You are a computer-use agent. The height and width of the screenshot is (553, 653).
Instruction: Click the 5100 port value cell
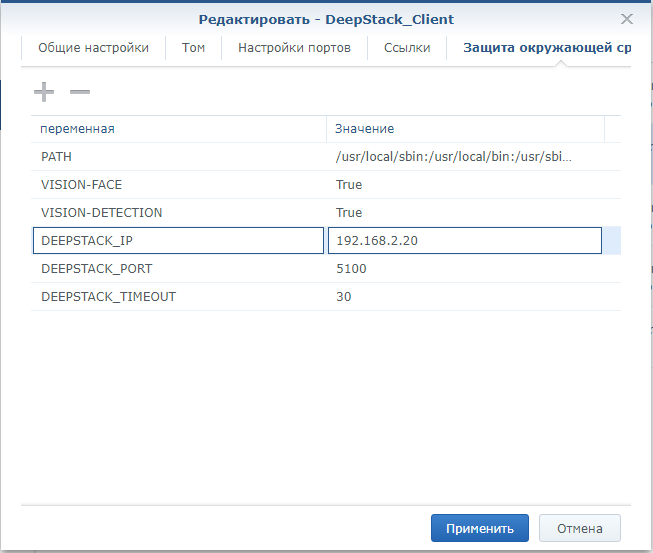click(465, 269)
